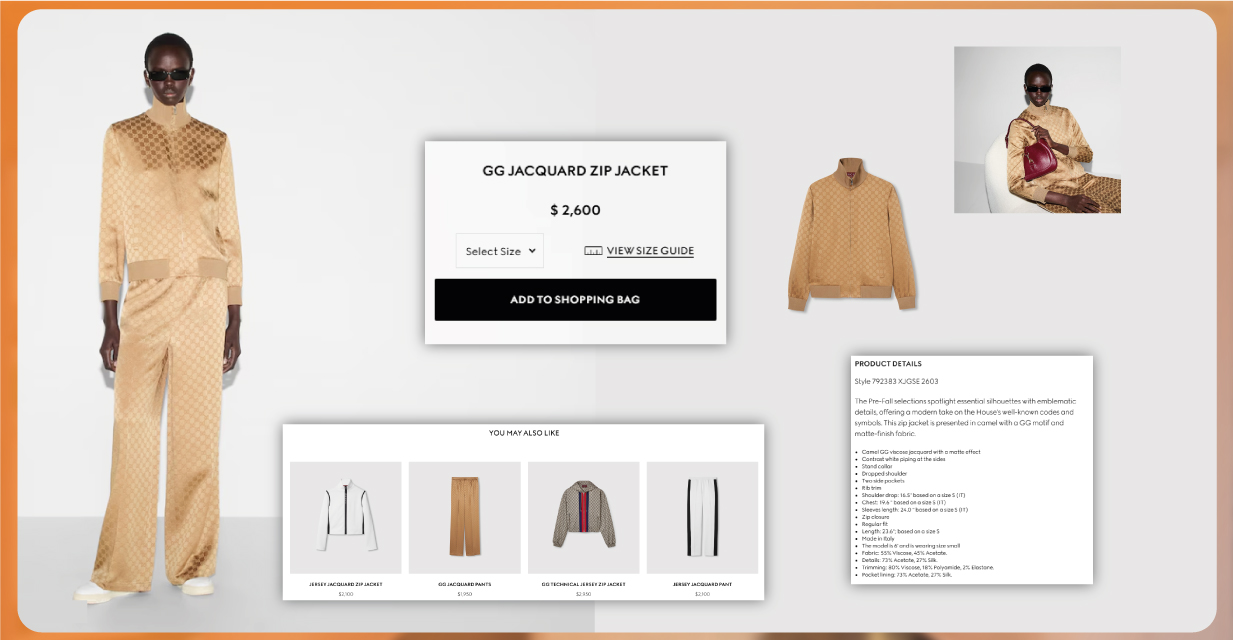Click the Dropped shoulder bullet
This screenshot has height=640, width=1233.
pyautogui.click(x=884, y=474)
